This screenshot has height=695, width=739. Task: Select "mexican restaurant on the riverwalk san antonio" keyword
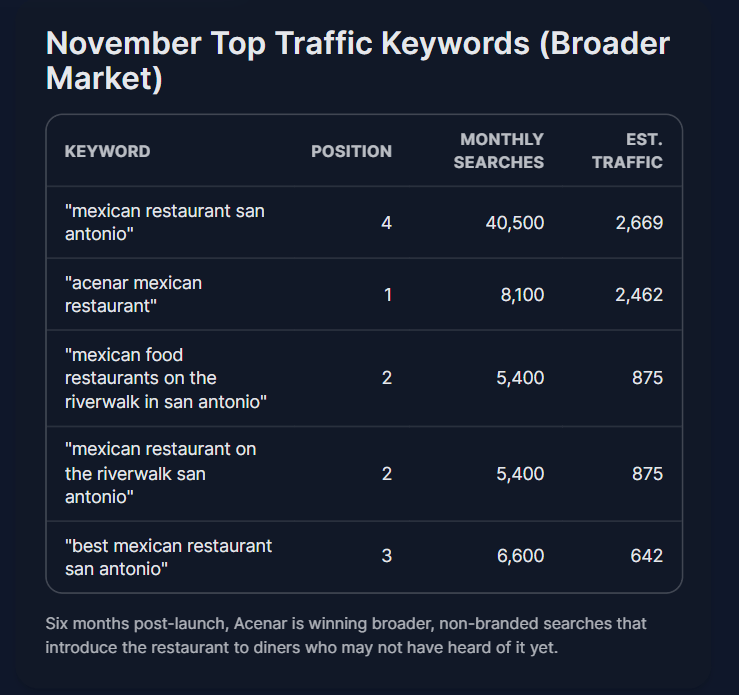click(x=160, y=473)
